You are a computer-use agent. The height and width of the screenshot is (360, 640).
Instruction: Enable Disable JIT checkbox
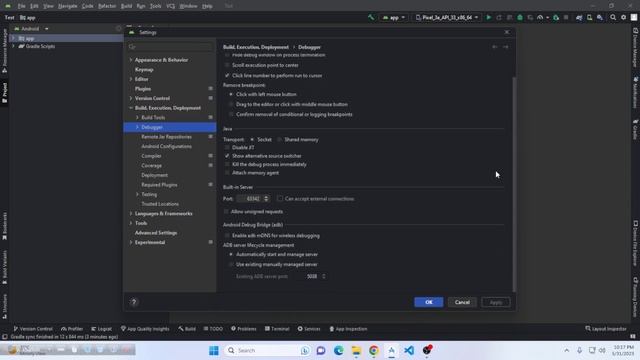227,147
